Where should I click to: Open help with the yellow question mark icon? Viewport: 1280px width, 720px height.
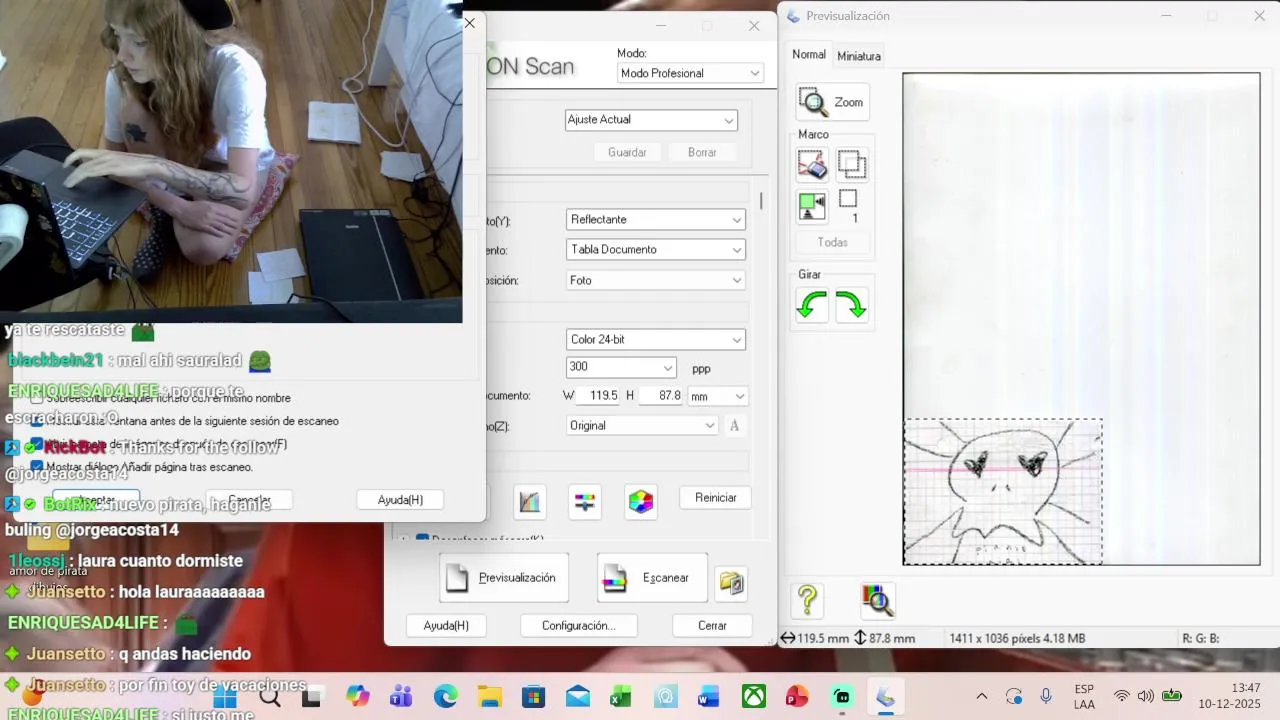[808, 600]
